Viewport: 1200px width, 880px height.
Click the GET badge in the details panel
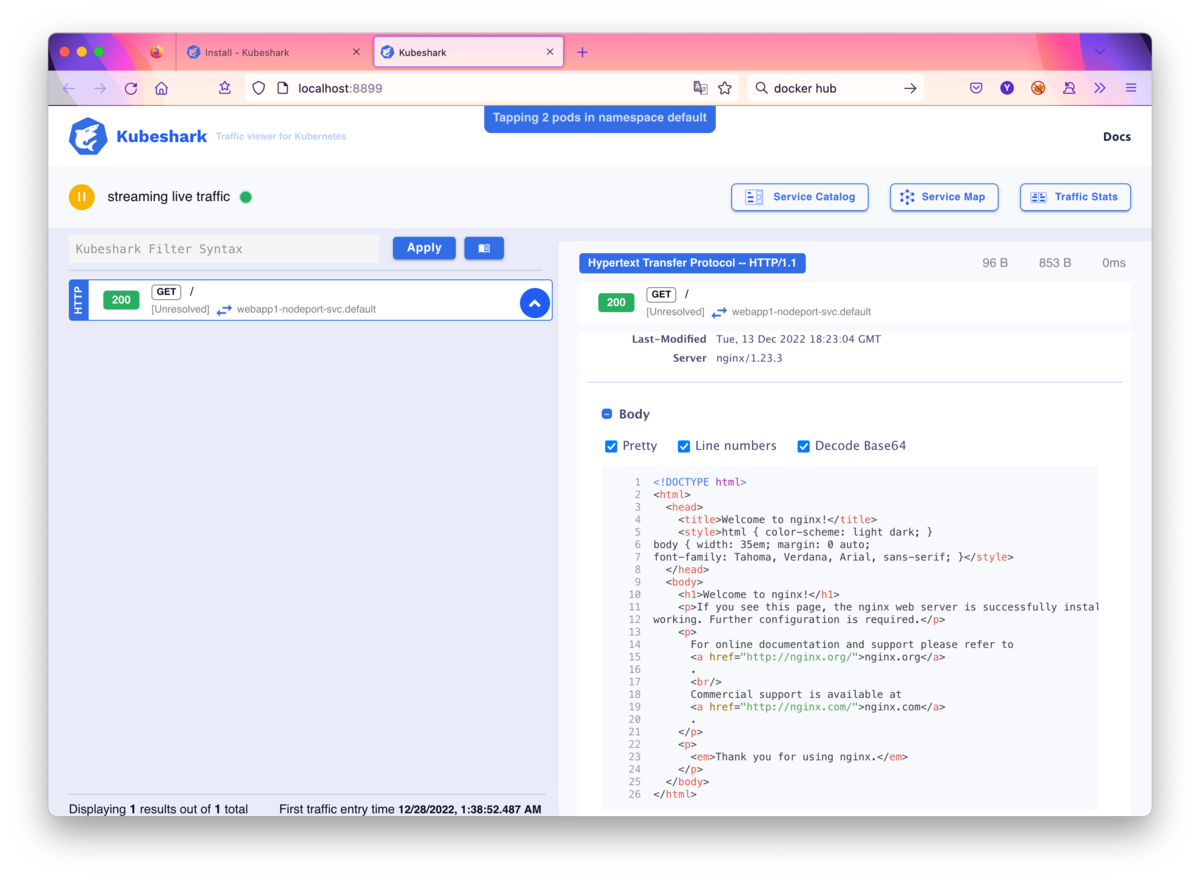coord(661,294)
